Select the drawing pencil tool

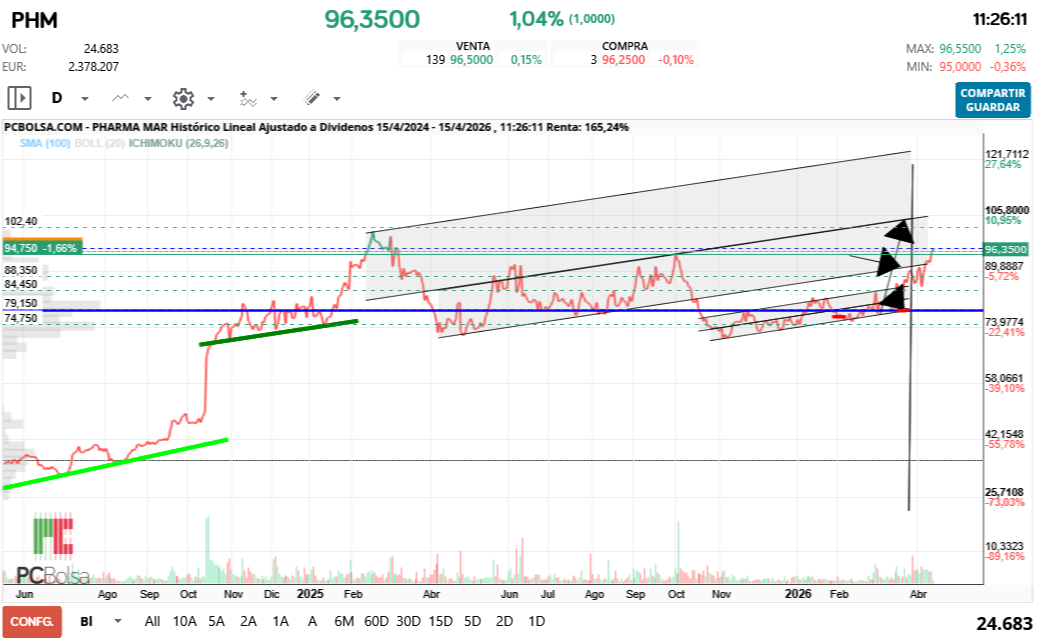(312, 98)
